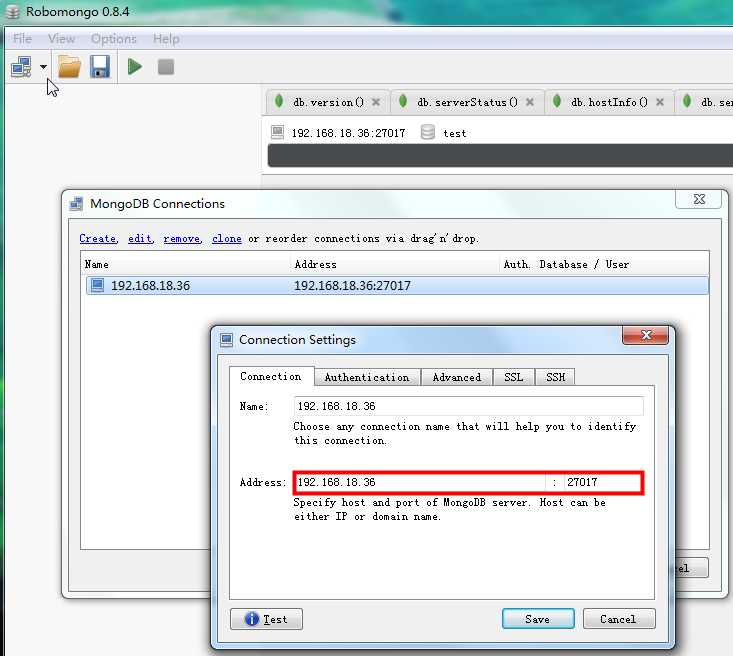Select the Connection tab

point(271,376)
